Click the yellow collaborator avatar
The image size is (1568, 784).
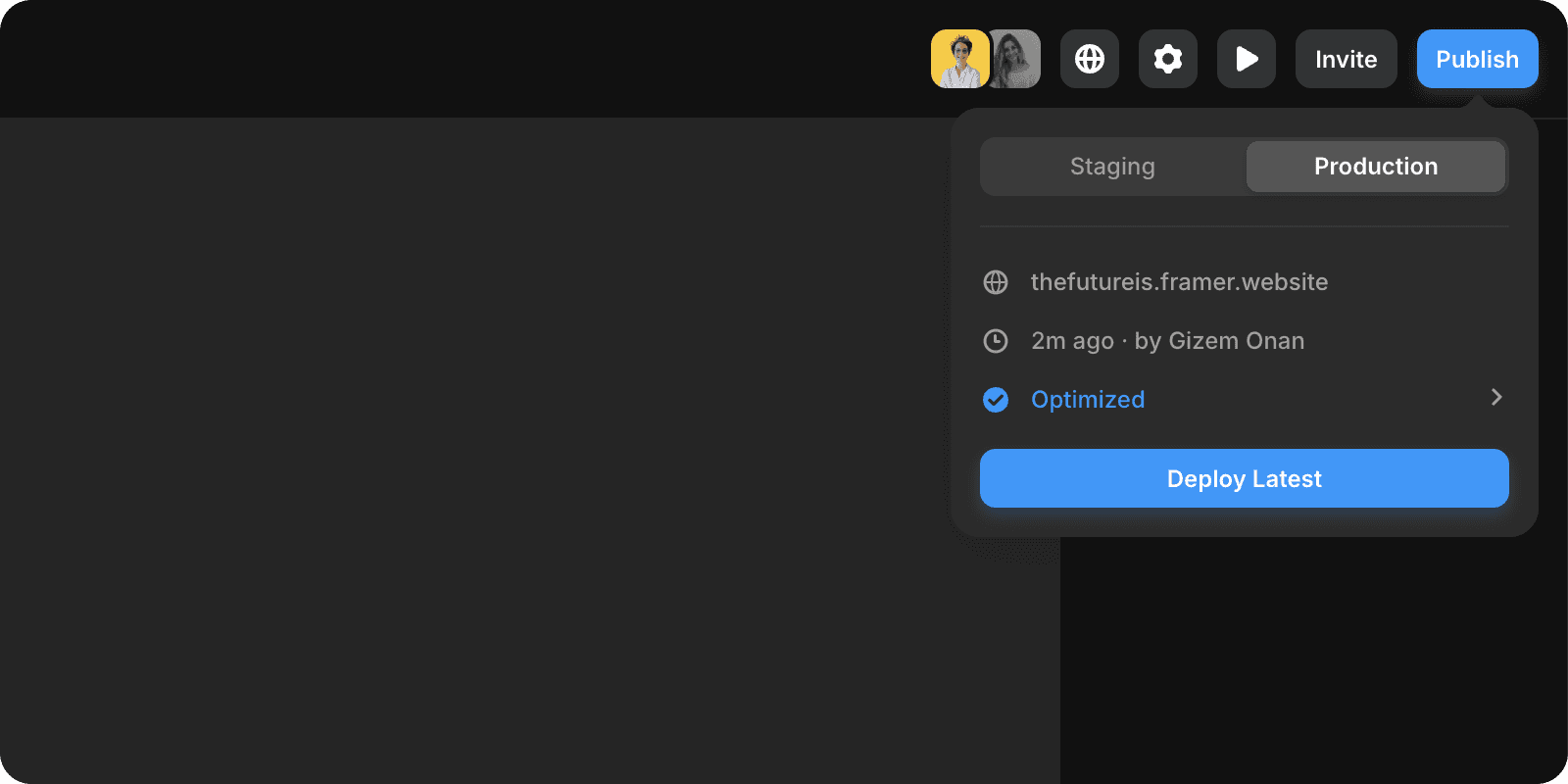tap(959, 59)
